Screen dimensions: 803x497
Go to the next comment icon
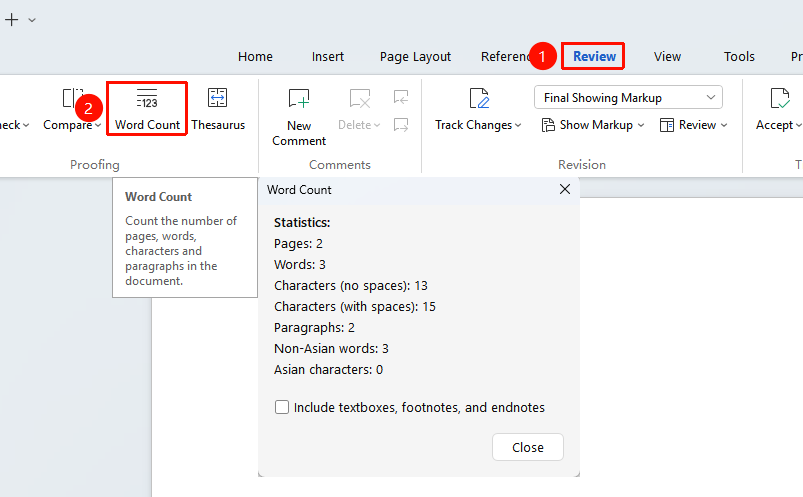[401, 125]
